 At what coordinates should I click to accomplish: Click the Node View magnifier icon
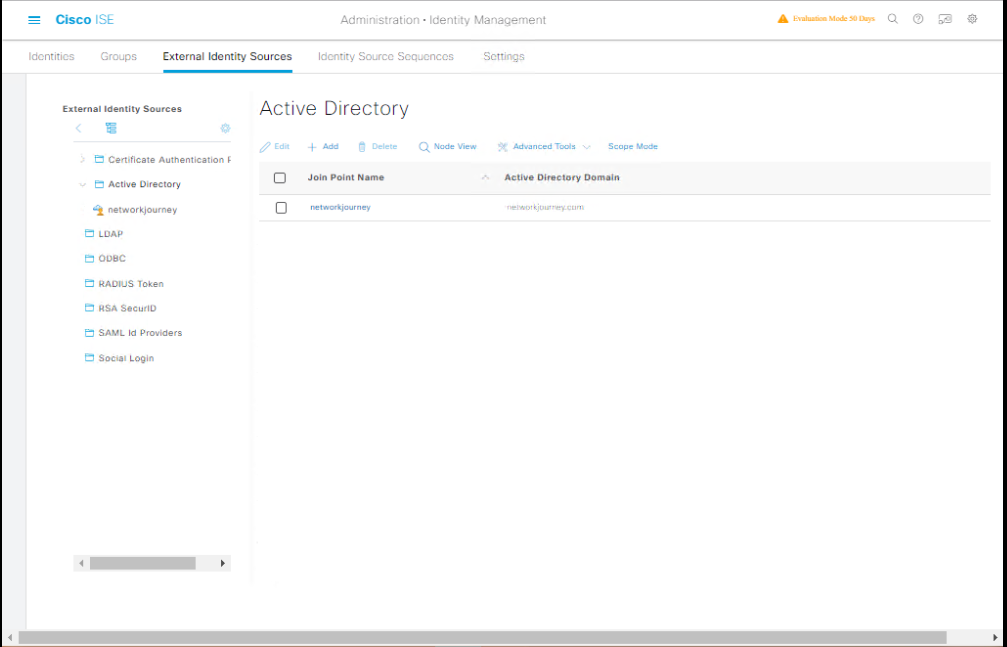pos(424,147)
